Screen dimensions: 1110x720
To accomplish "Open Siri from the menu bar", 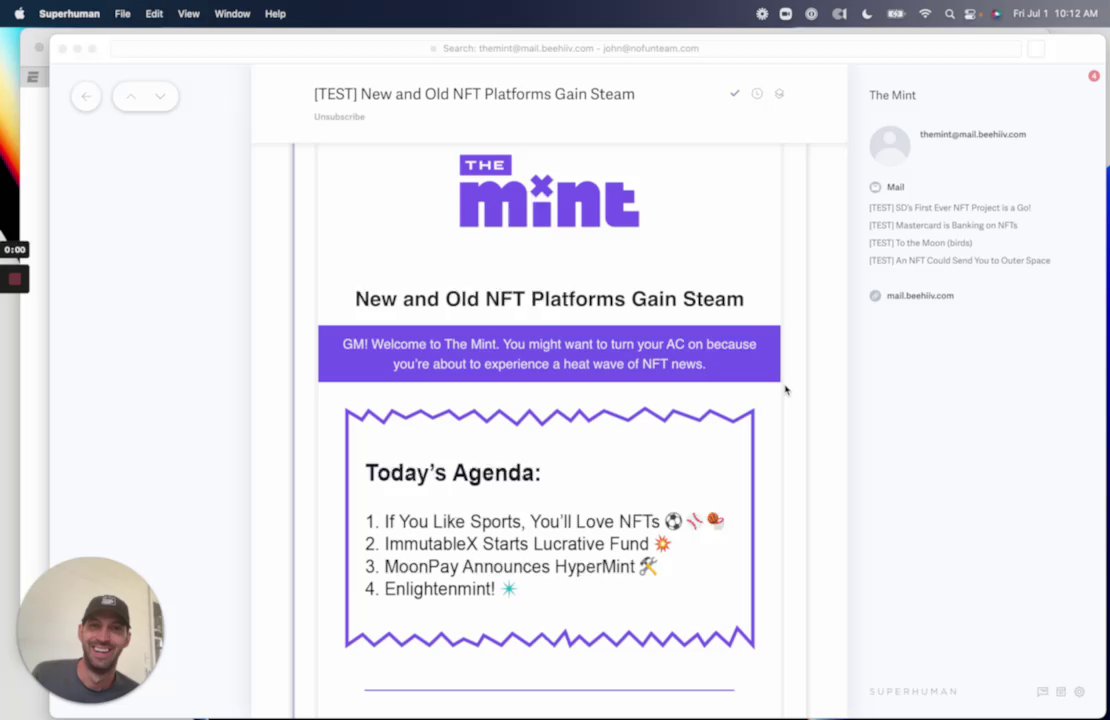I will coord(996,13).
